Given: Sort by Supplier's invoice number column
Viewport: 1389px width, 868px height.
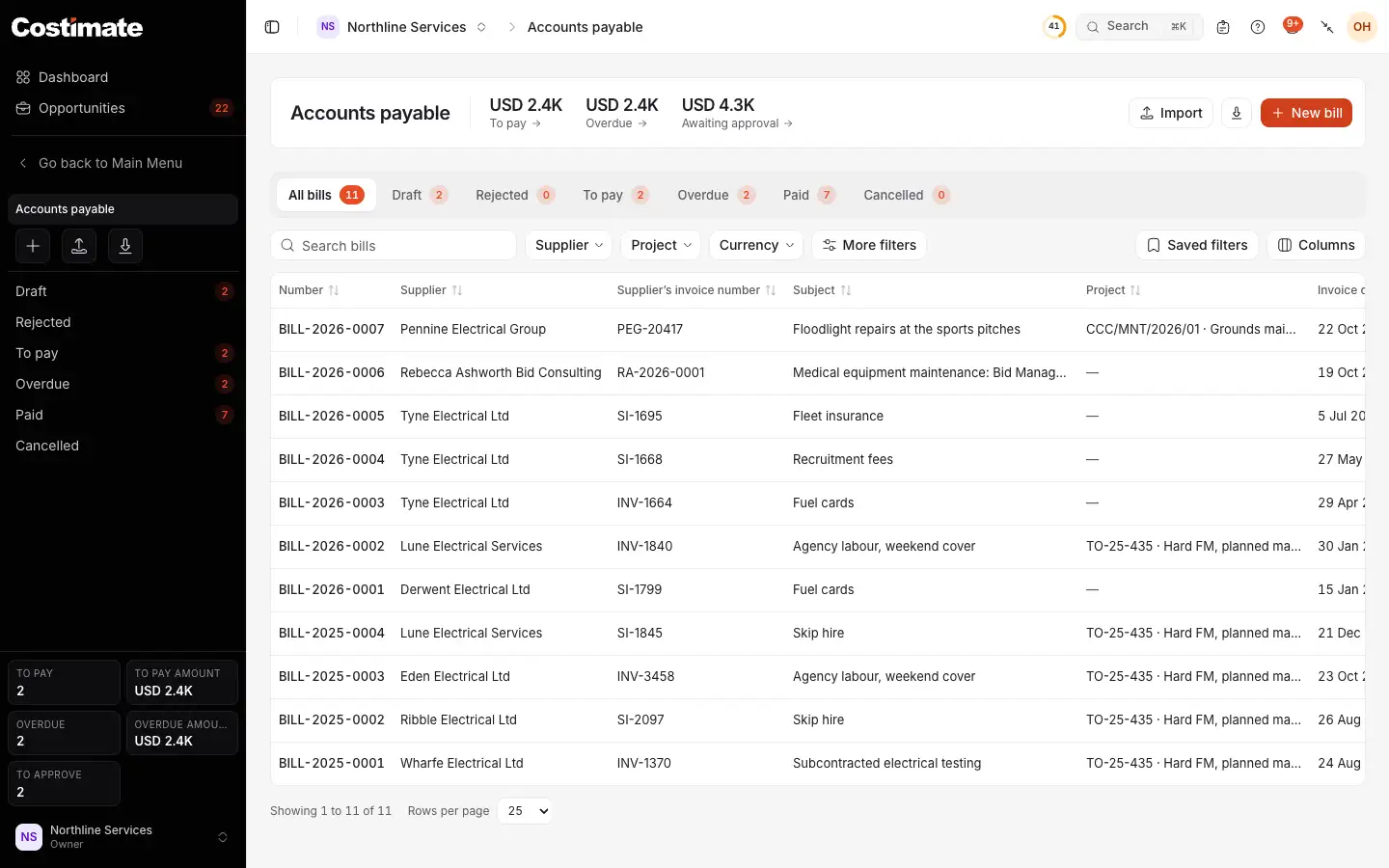Looking at the screenshot, I should click(696, 290).
